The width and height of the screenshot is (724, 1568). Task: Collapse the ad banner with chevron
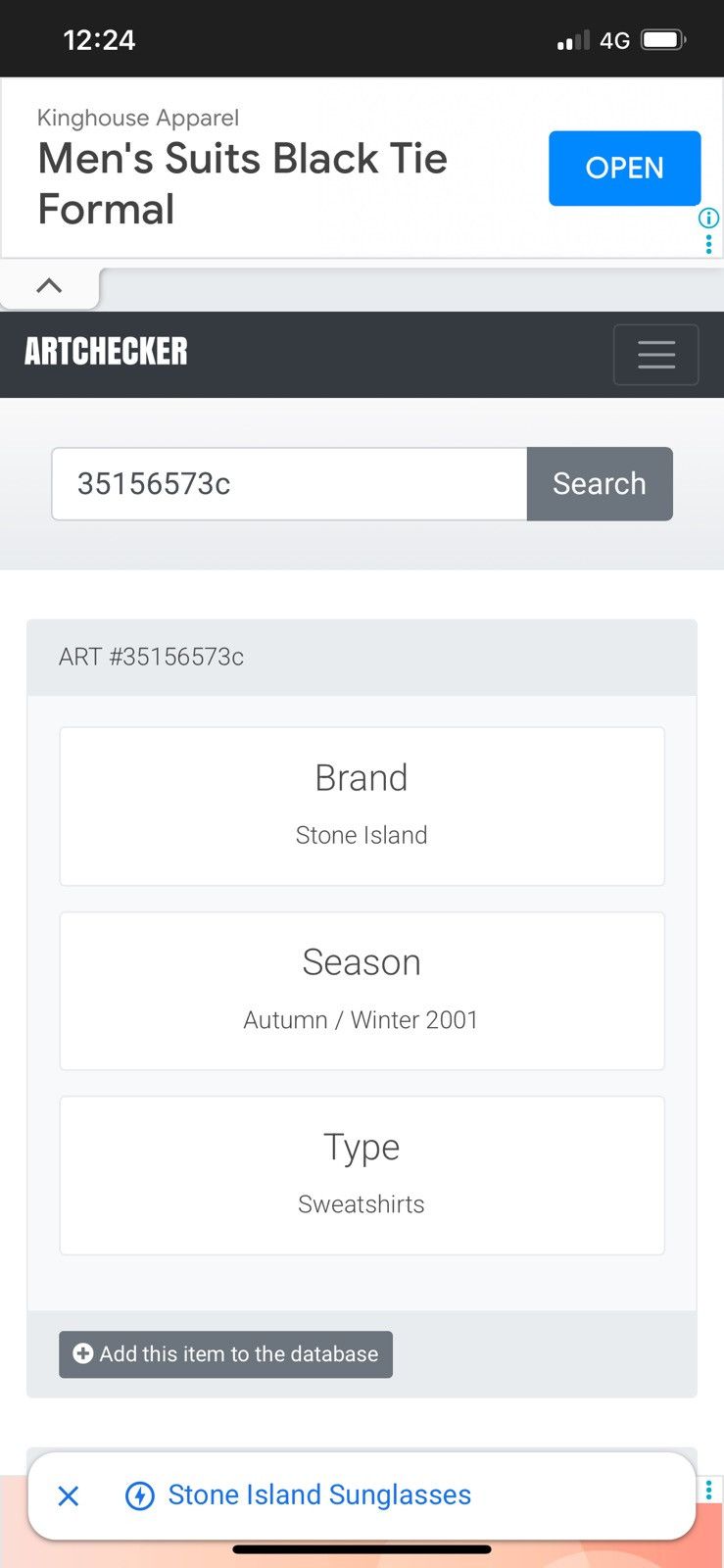(x=49, y=285)
